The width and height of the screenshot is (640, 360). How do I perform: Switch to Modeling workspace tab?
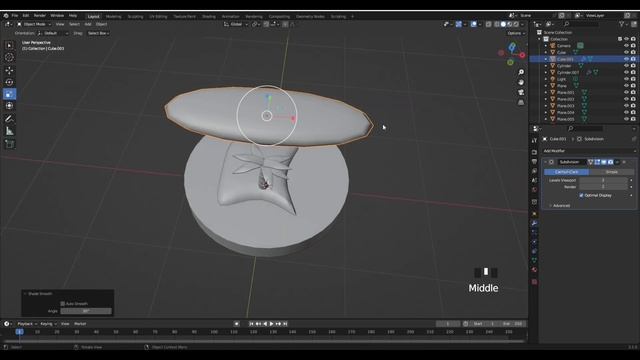coord(113,17)
